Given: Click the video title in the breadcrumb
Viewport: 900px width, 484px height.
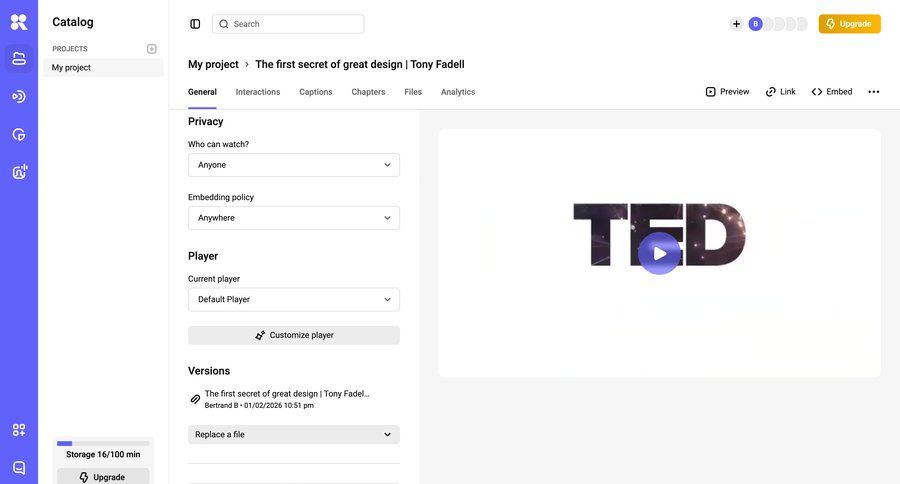Looking at the screenshot, I should (360, 64).
